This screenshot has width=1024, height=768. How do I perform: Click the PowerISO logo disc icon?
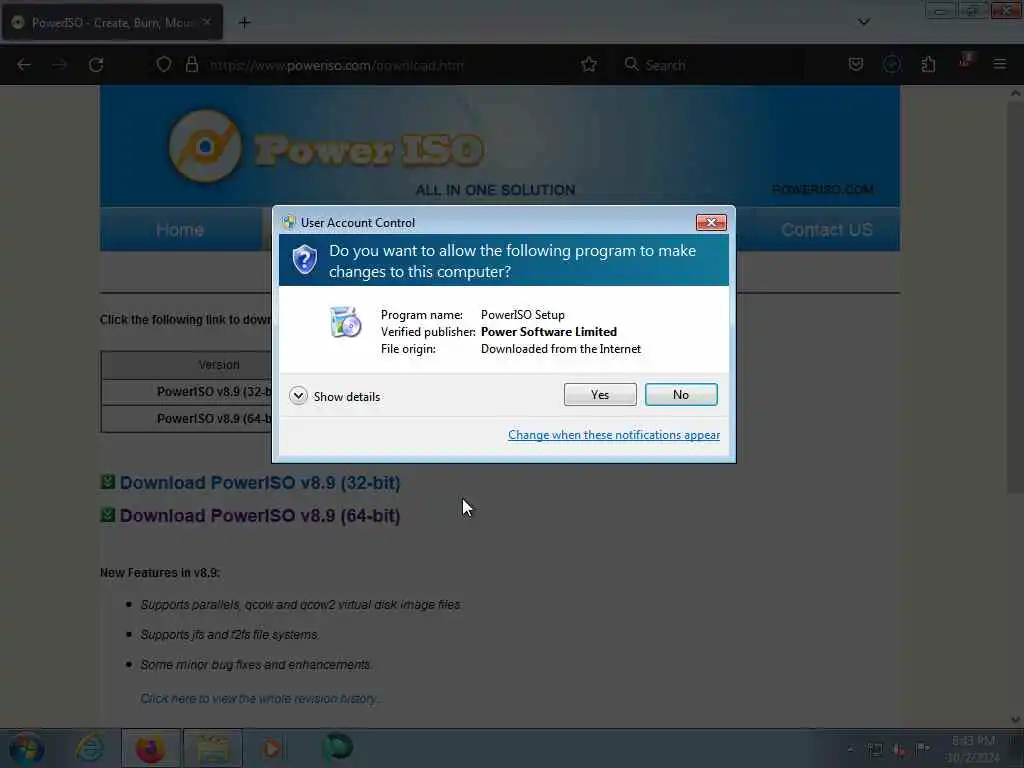(205, 146)
